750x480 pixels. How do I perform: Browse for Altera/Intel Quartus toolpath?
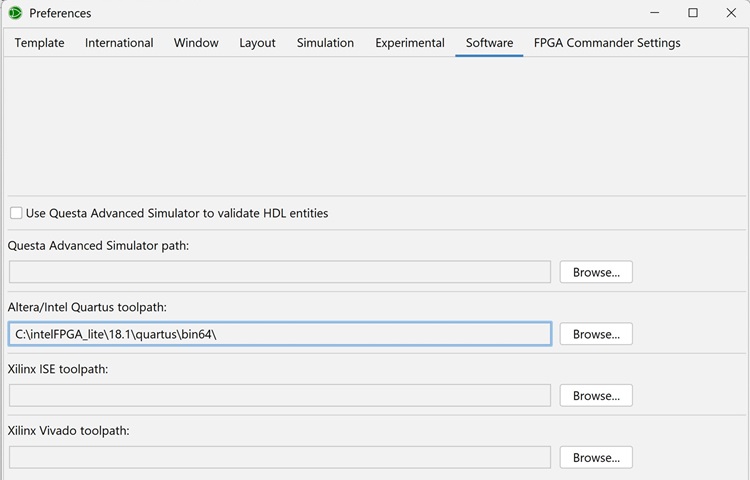click(x=596, y=334)
